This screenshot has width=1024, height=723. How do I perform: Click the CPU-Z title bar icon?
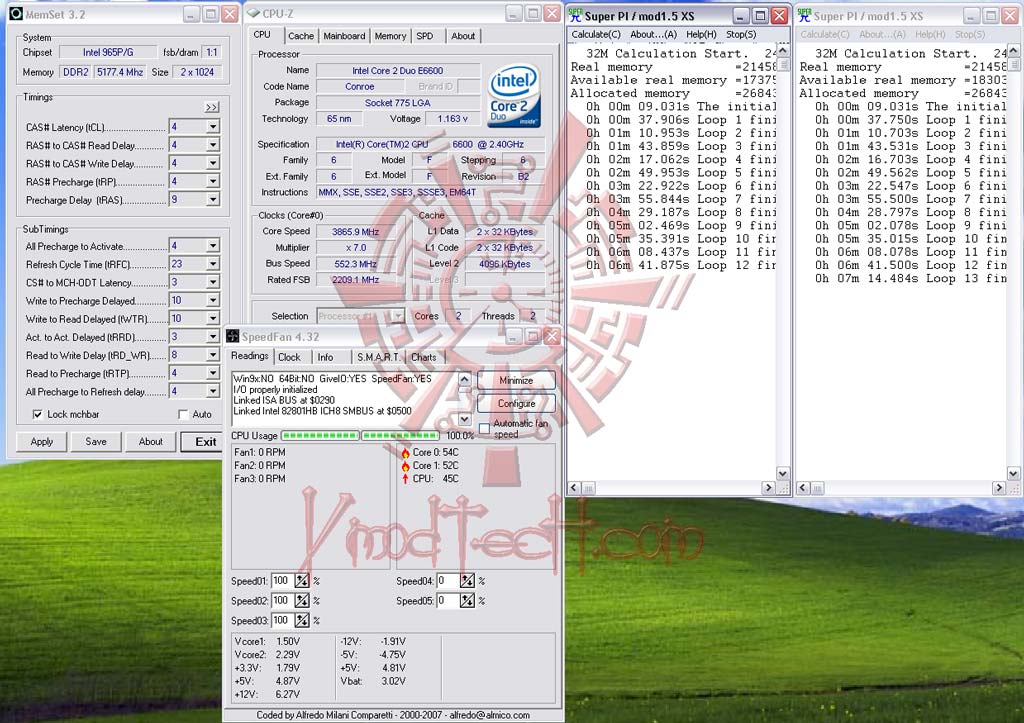(253, 14)
